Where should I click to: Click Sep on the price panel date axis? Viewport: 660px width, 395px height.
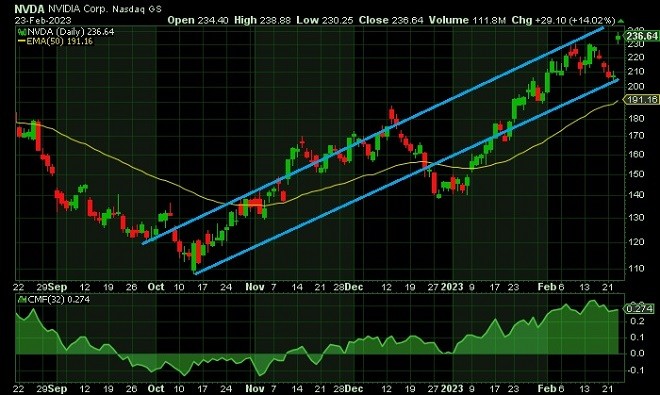58,287
